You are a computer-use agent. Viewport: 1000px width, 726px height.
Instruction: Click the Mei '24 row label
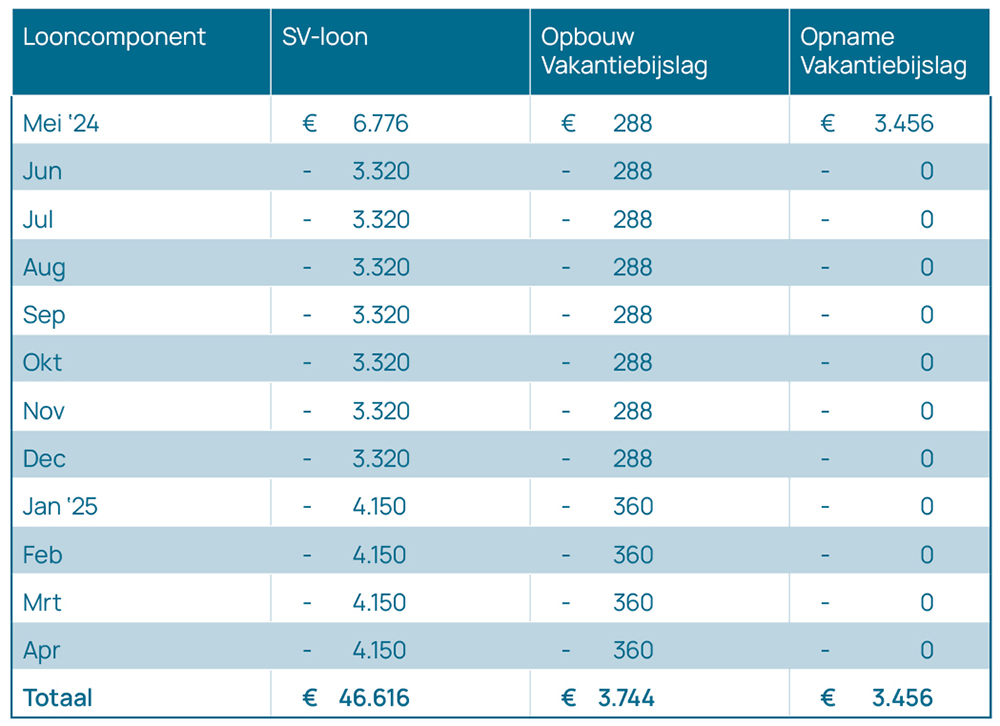coord(61,124)
